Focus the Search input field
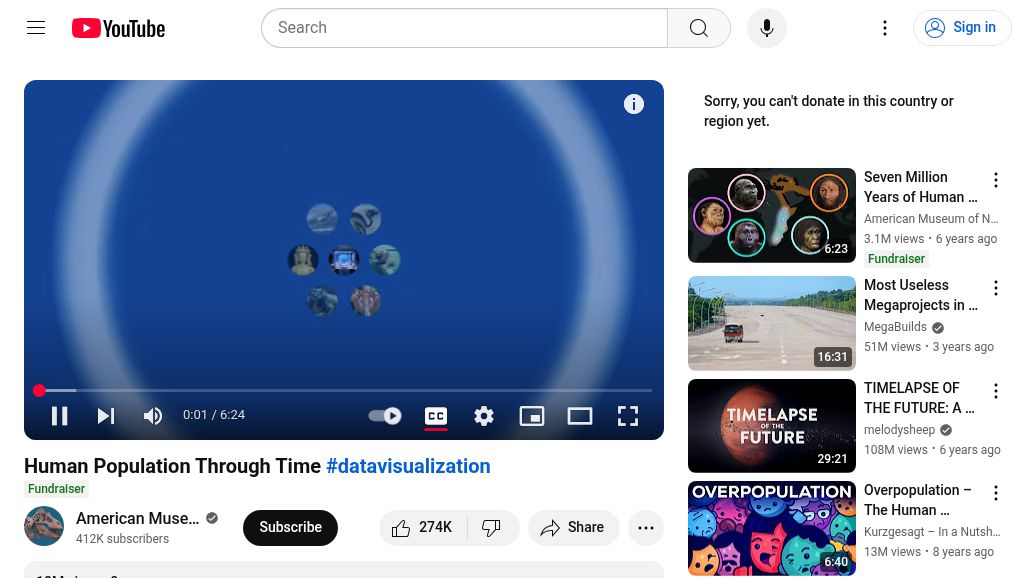This screenshot has width=1028, height=578. coord(464,28)
